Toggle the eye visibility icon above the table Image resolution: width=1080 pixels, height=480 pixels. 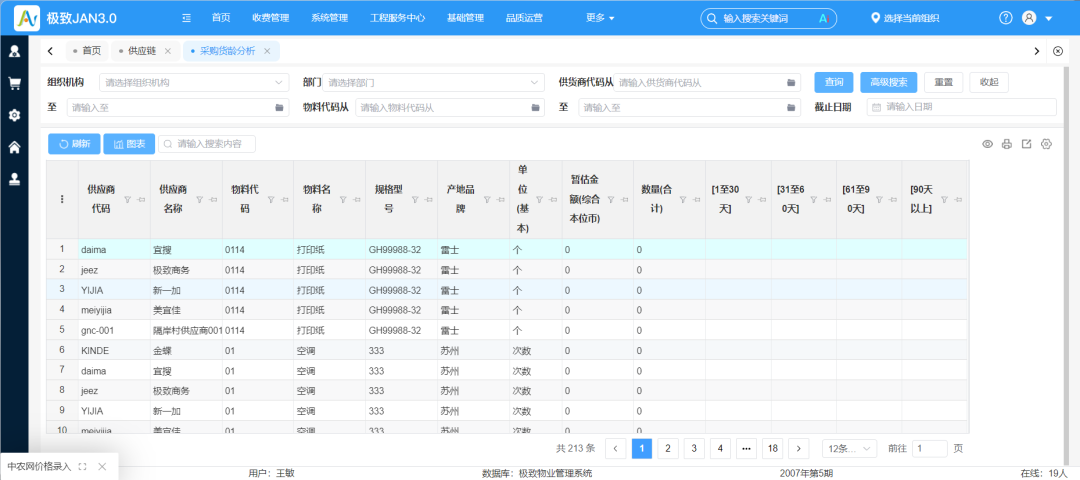[987, 144]
